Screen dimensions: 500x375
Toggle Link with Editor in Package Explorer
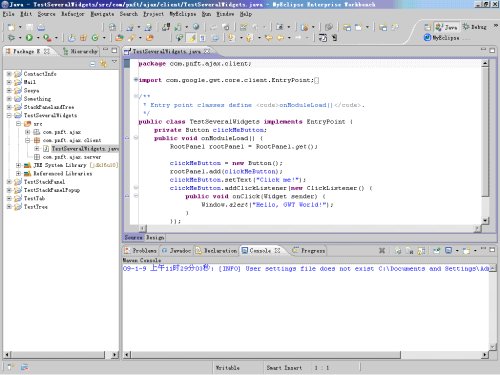104,63
